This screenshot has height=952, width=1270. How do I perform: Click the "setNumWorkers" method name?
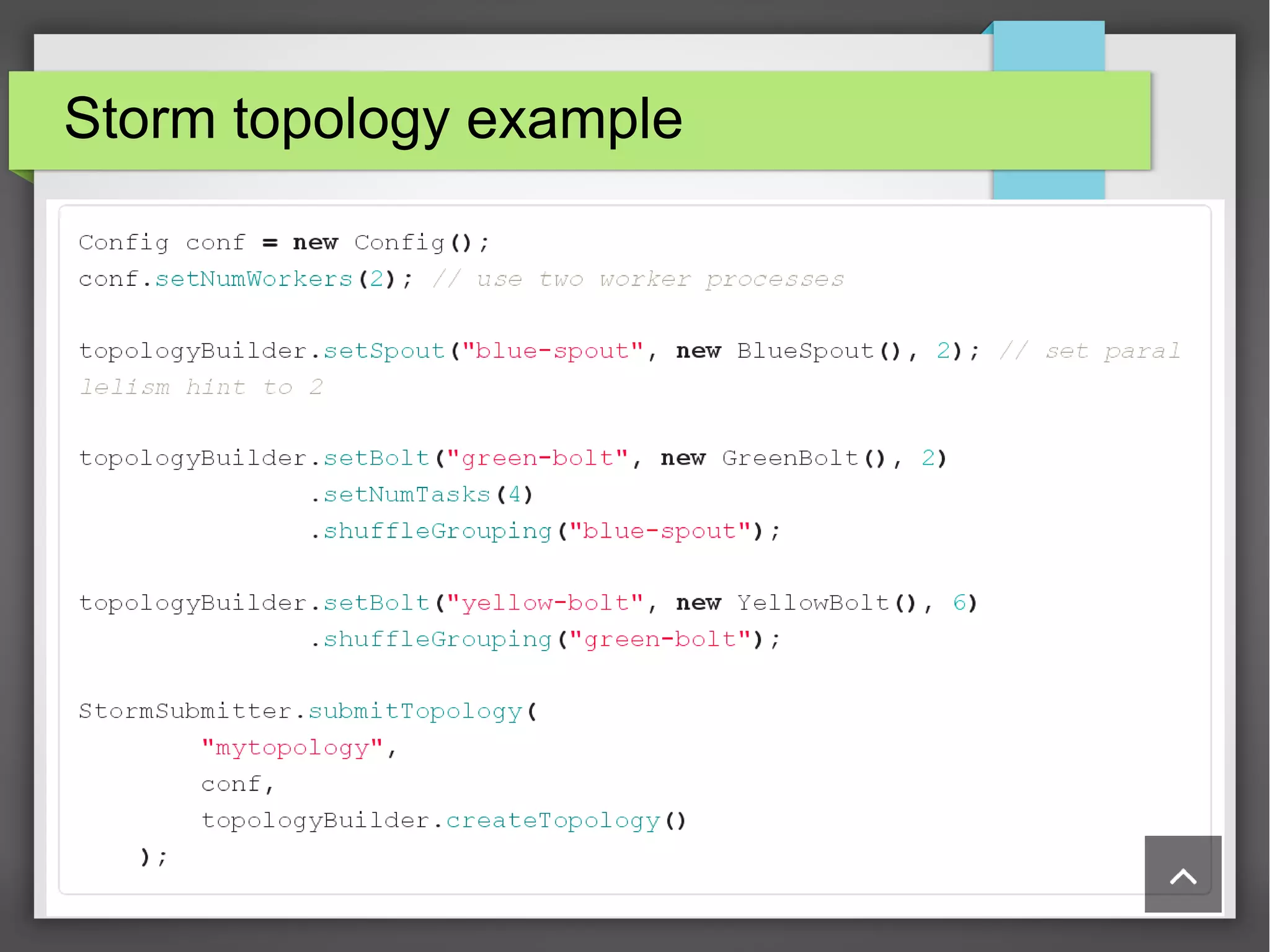[254, 279]
